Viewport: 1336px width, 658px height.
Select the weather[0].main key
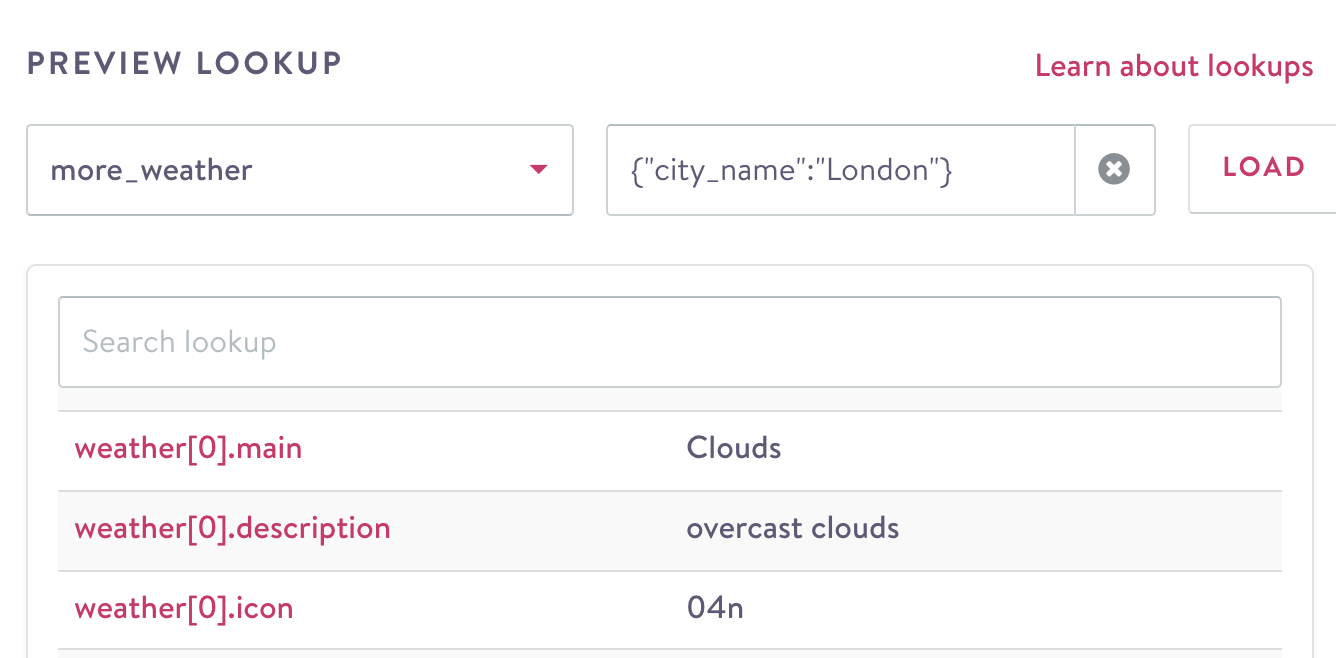pyautogui.click(x=188, y=447)
